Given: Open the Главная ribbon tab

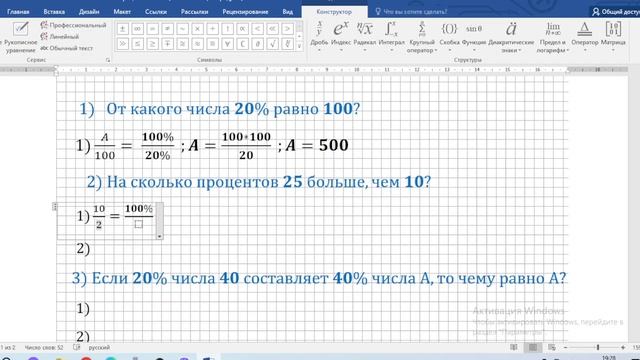Looking at the screenshot, I should click(x=18, y=12).
